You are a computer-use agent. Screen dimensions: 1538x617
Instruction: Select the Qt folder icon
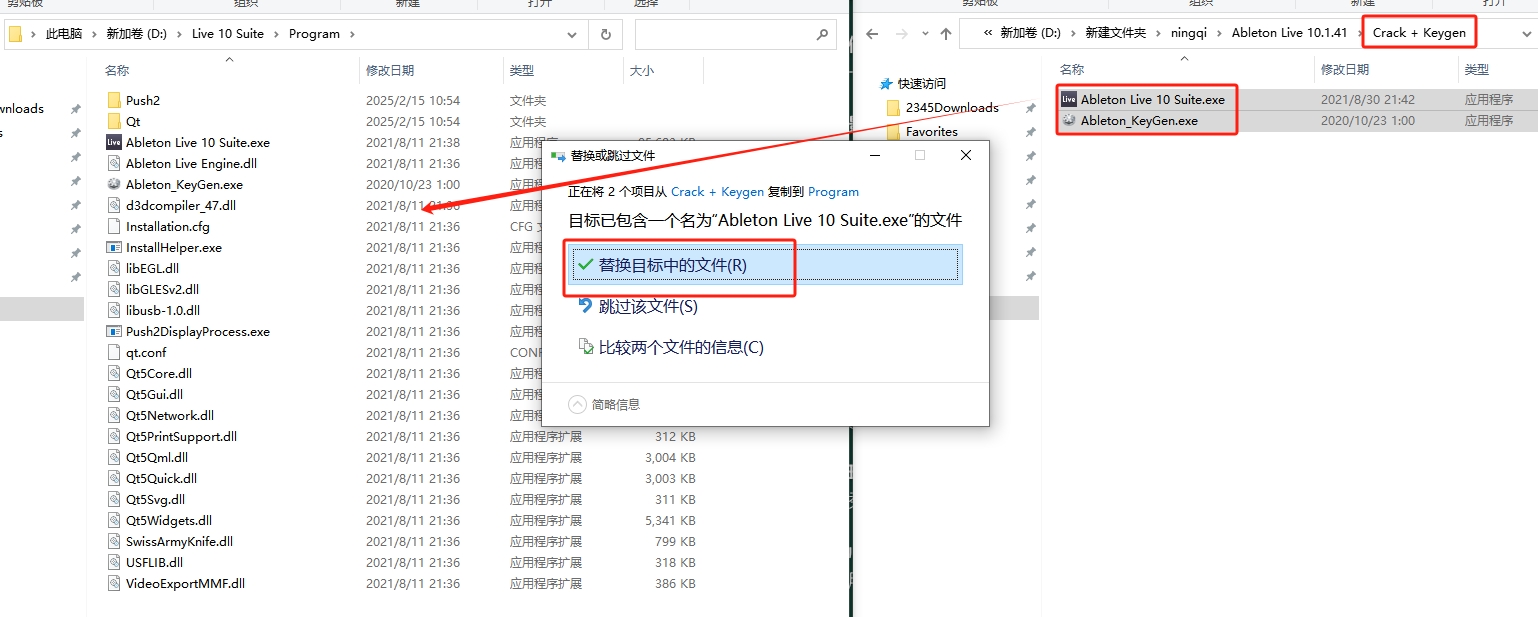(114, 121)
